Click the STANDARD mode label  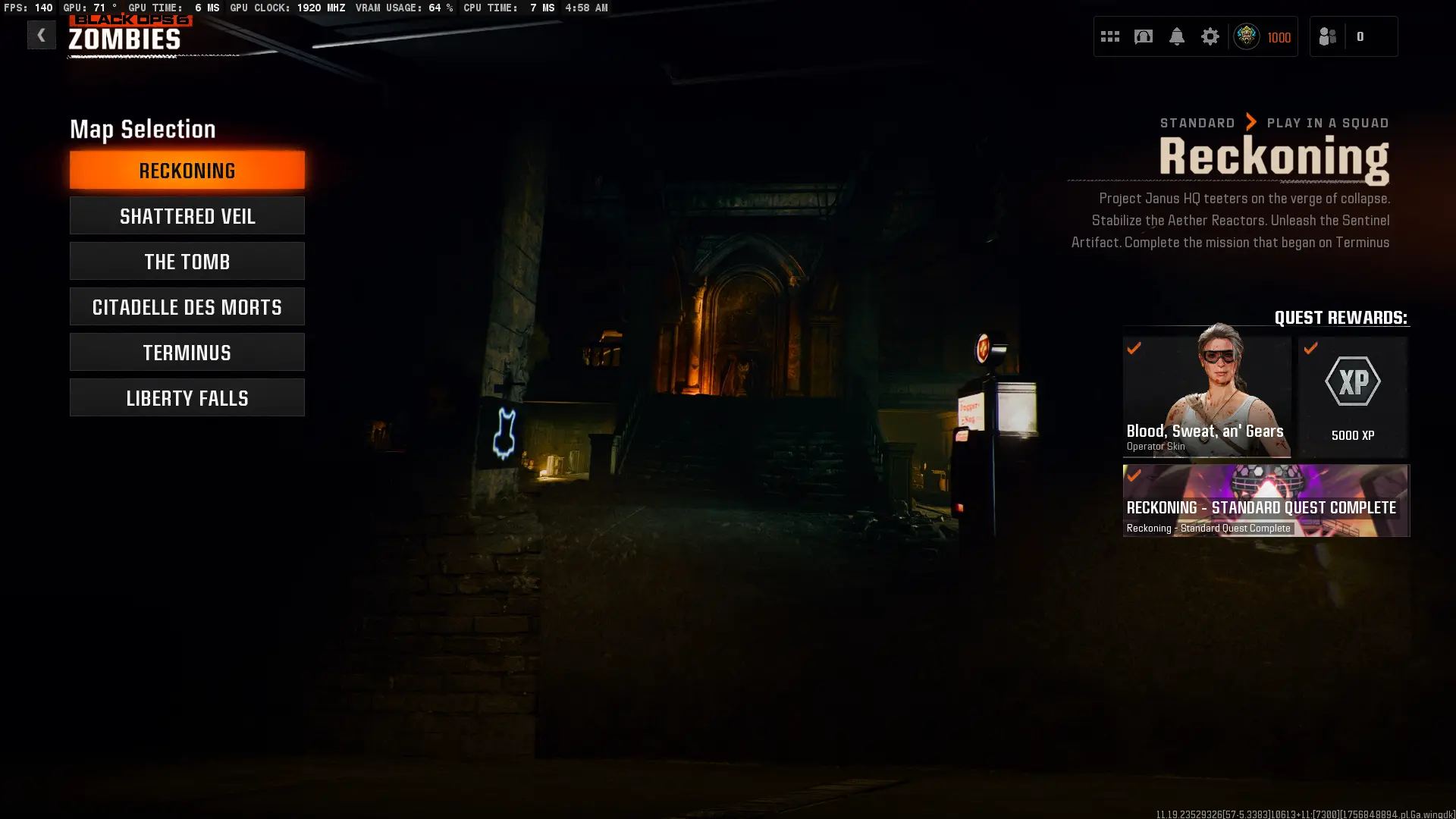coord(1197,123)
